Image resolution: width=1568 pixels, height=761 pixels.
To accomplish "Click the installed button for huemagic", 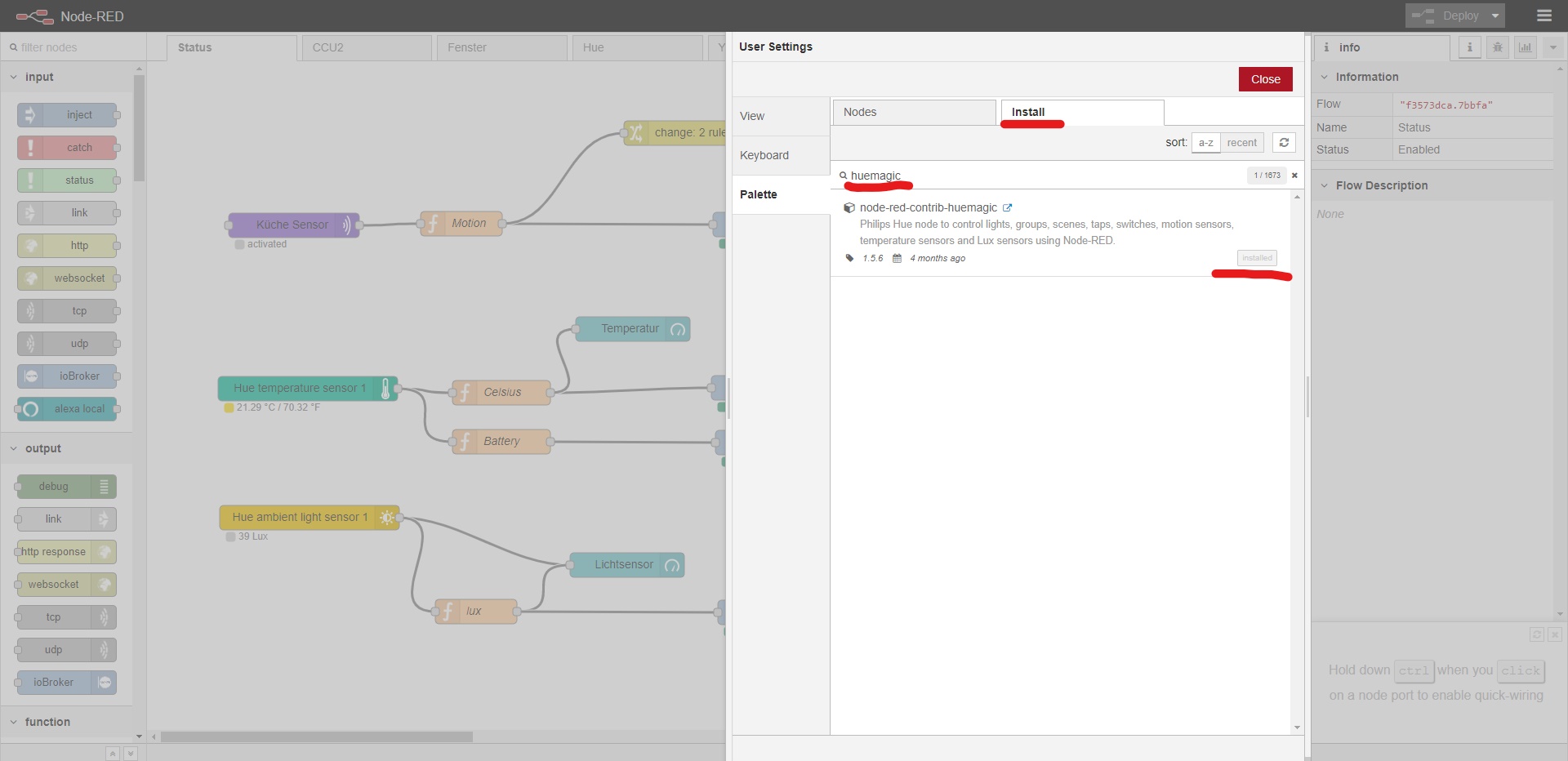I will (x=1257, y=258).
